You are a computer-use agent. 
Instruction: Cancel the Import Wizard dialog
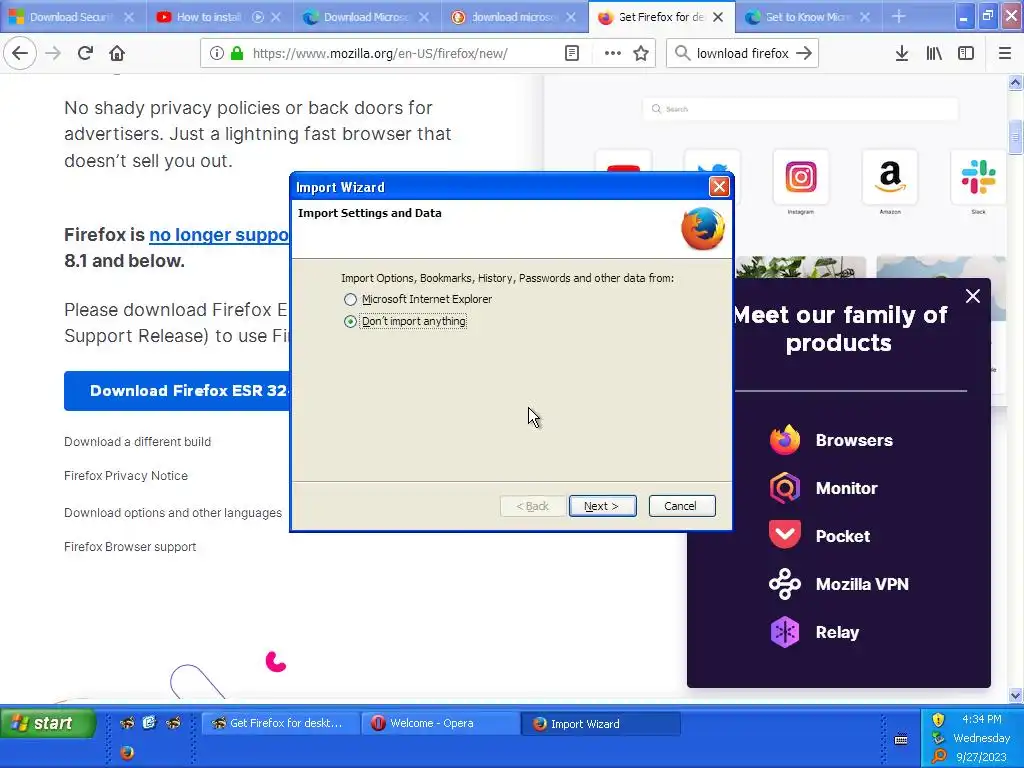pyautogui.click(x=682, y=506)
